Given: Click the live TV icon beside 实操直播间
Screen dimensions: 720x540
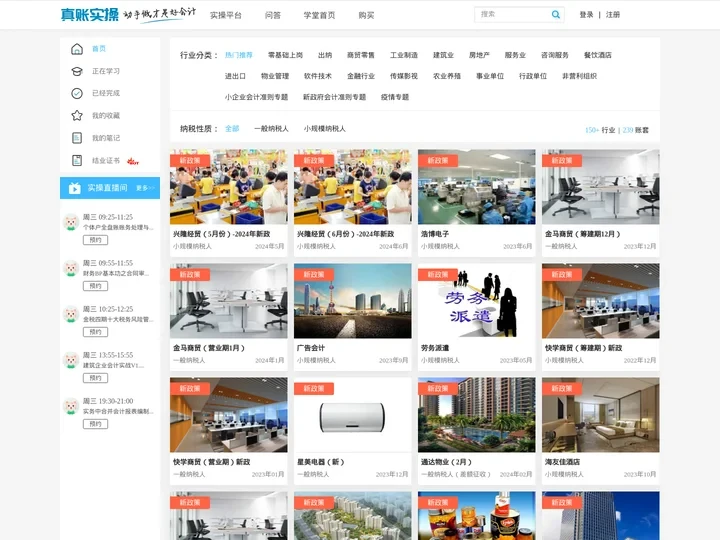Looking at the screenshot, I should coord(74,188).
